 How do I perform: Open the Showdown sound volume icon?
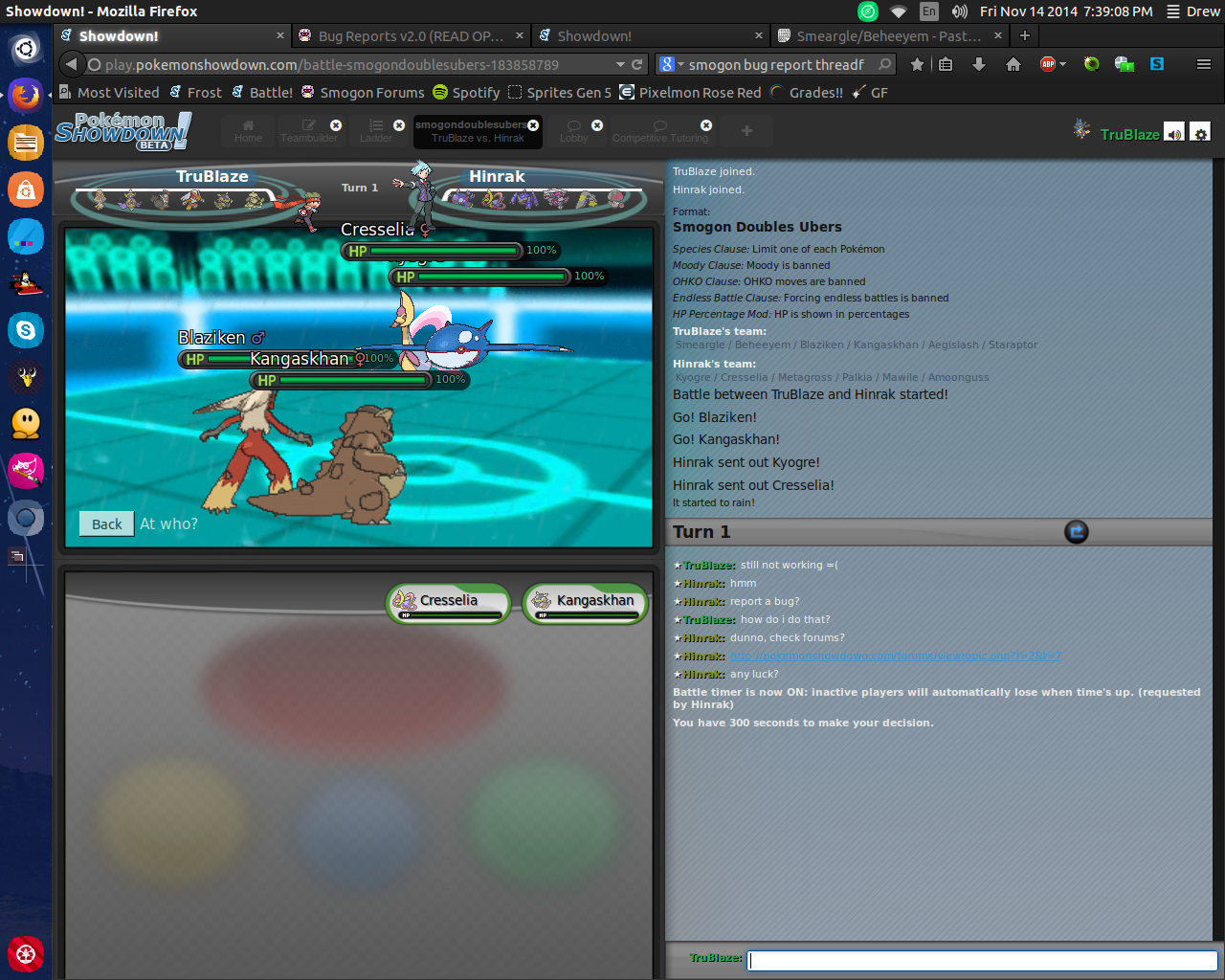coord(1174,133)
